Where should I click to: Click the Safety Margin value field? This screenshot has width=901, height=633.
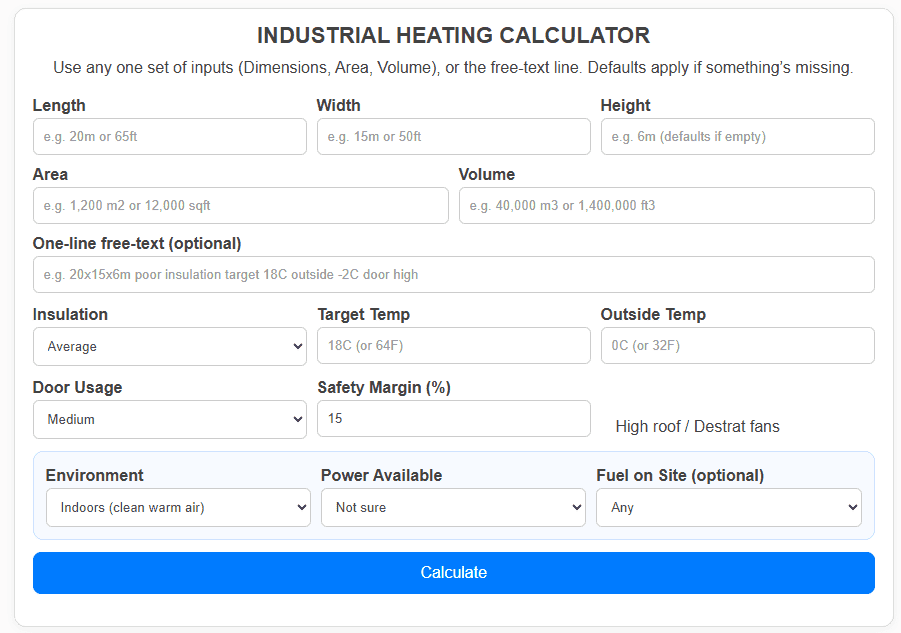(453, 419)
